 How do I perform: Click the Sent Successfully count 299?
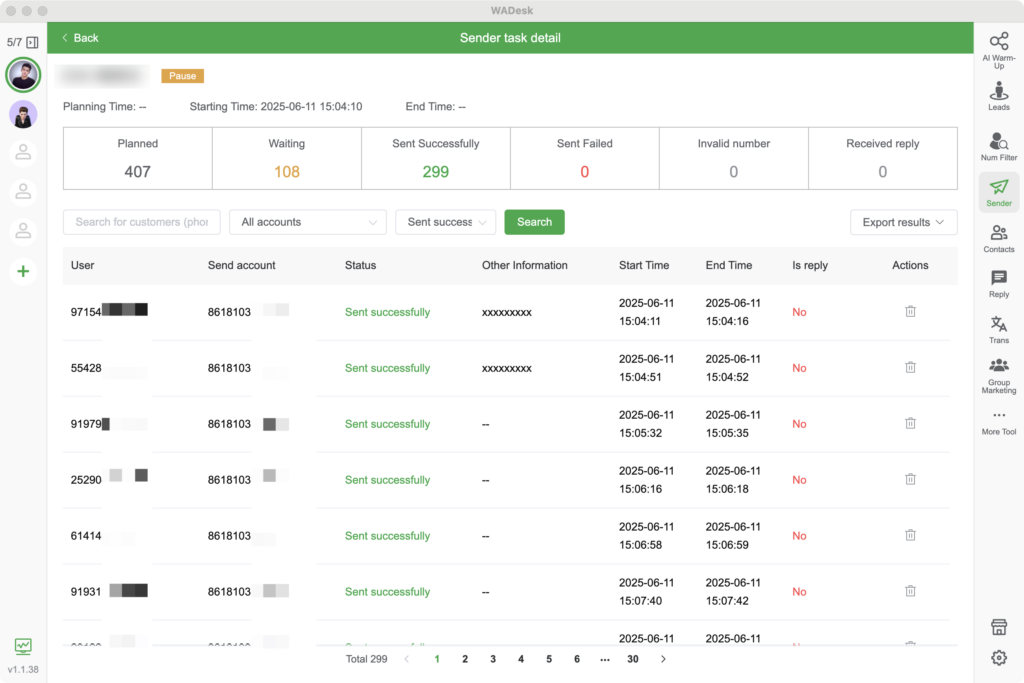tap(436, 172)
